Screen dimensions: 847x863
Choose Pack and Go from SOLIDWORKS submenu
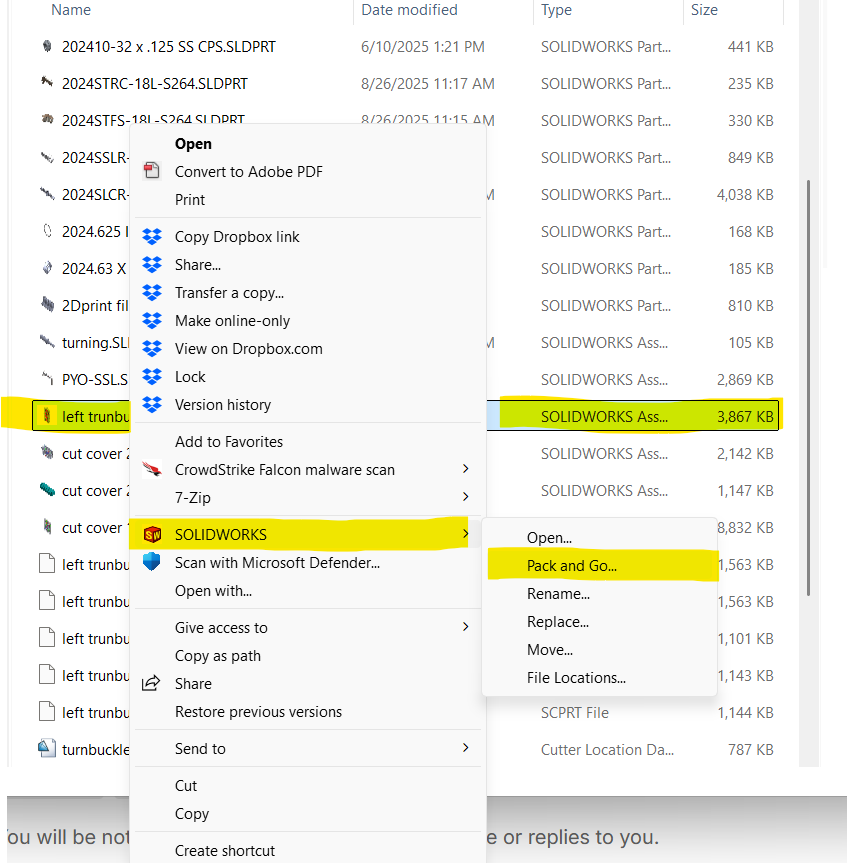[572, 566]
